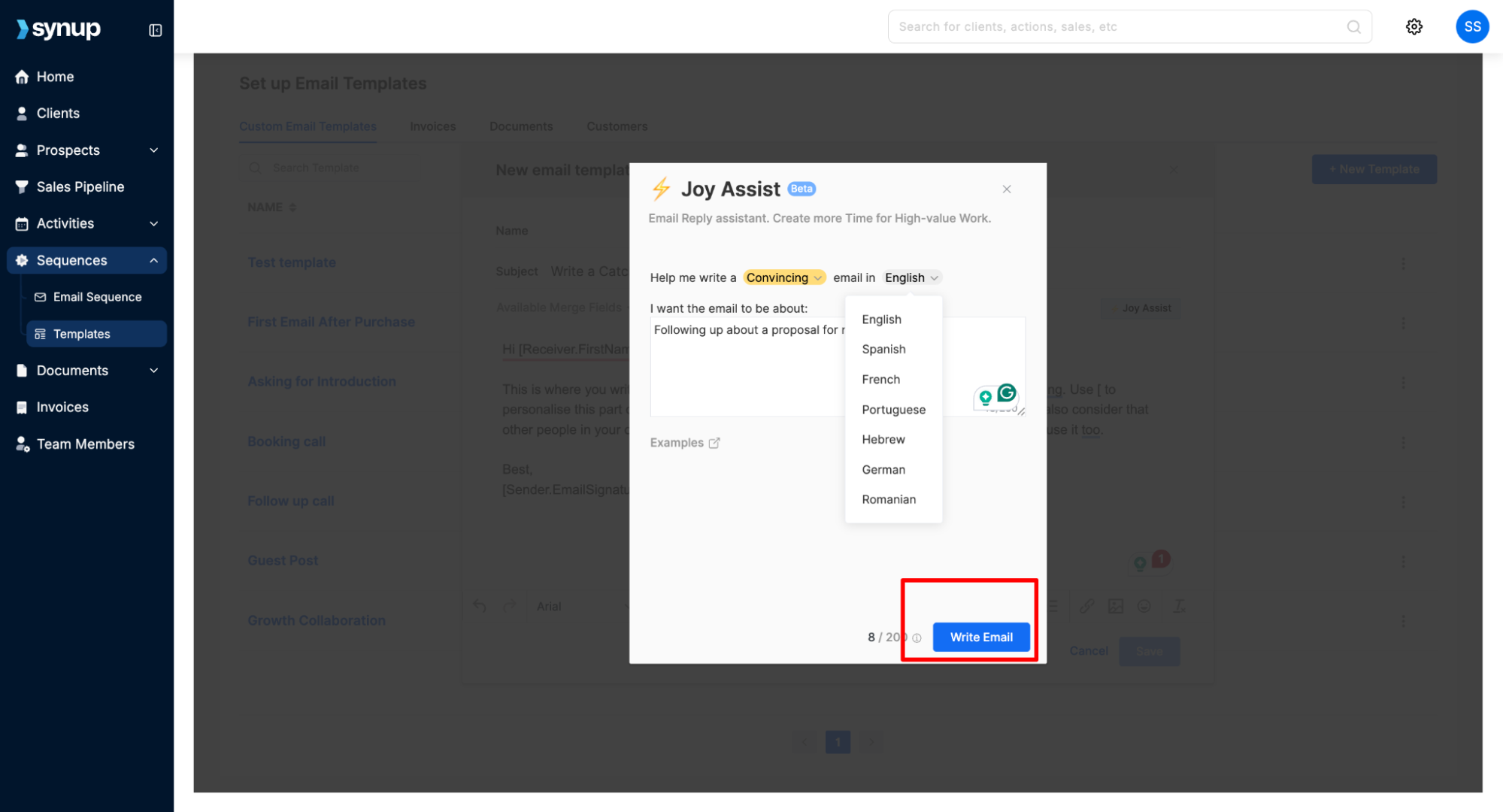Select Romanian from the language list

(x=888, y=499)
